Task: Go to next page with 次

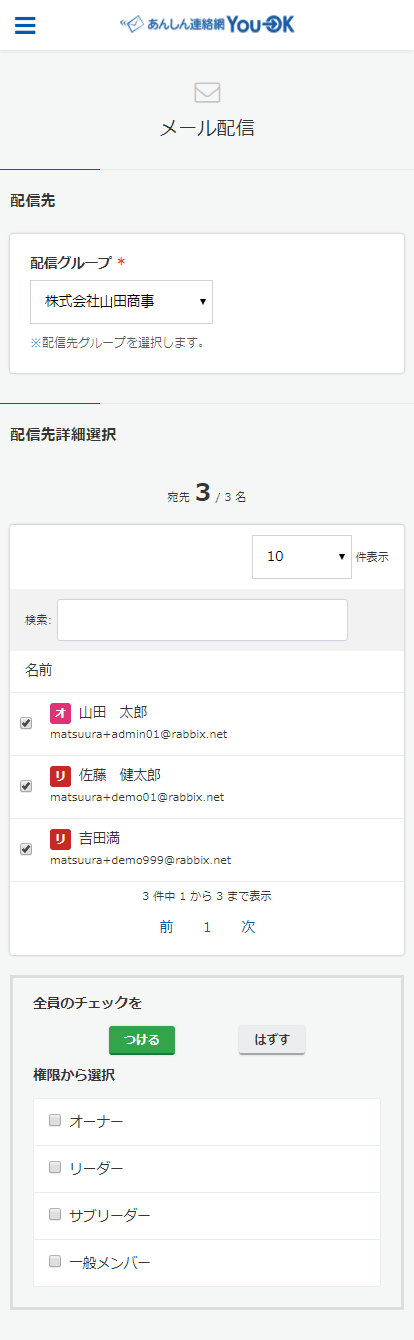Action: (248, 927)
